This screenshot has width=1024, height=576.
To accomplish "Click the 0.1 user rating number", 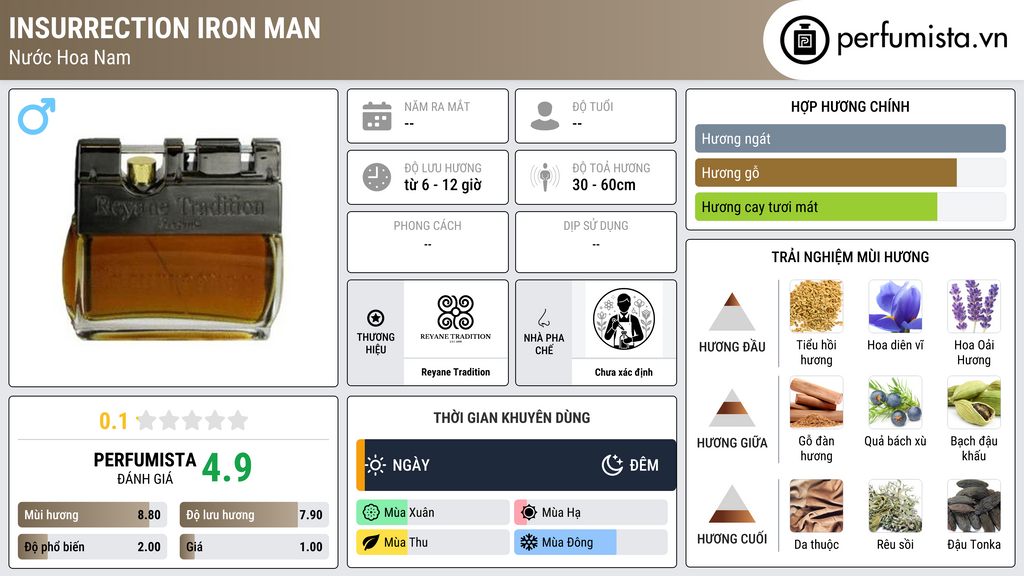I will click(113, 421).
